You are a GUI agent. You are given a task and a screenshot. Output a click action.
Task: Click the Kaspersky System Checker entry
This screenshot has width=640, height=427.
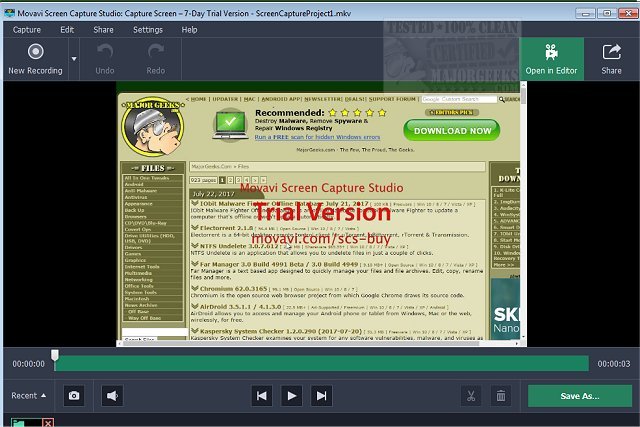[280, 331]
